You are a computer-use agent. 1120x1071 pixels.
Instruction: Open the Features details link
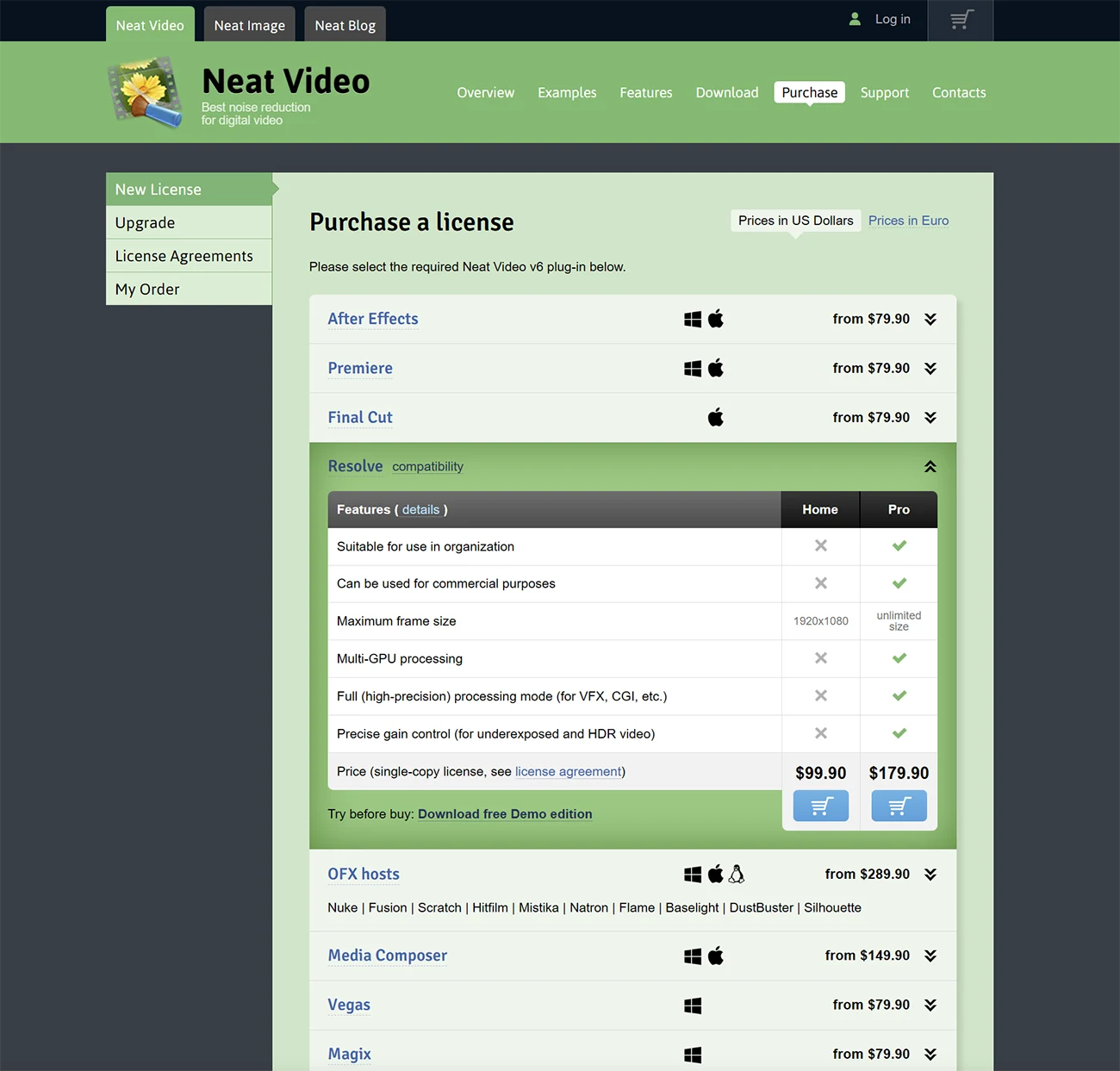(420, 509)
